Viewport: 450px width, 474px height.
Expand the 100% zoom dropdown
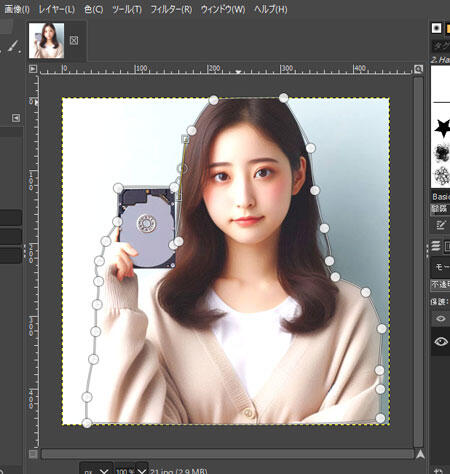(x=131, y=469)
